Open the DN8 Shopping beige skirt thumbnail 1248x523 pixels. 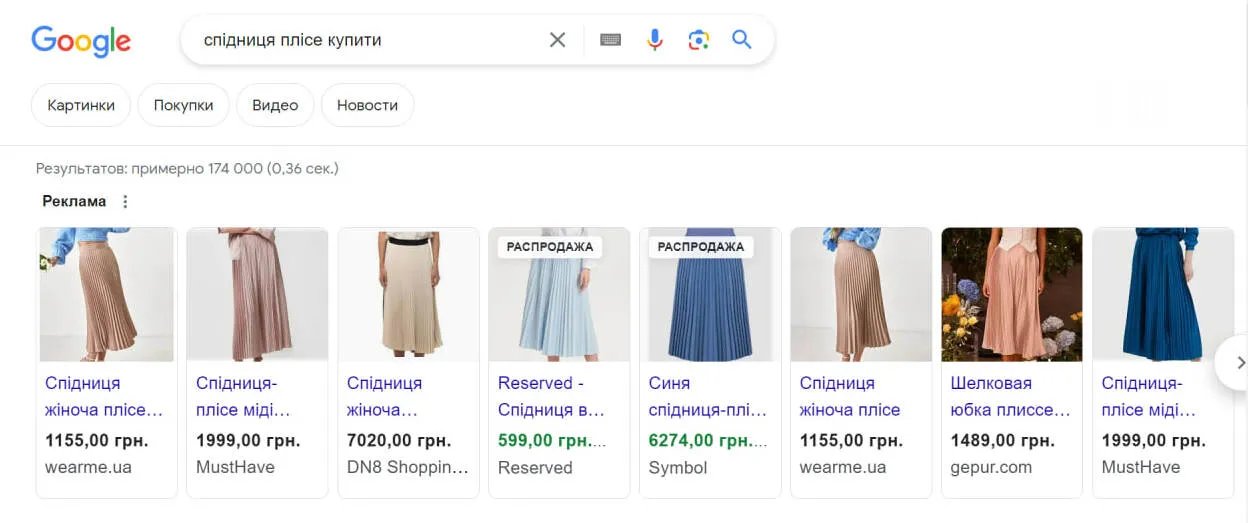(x=408, y=295)
